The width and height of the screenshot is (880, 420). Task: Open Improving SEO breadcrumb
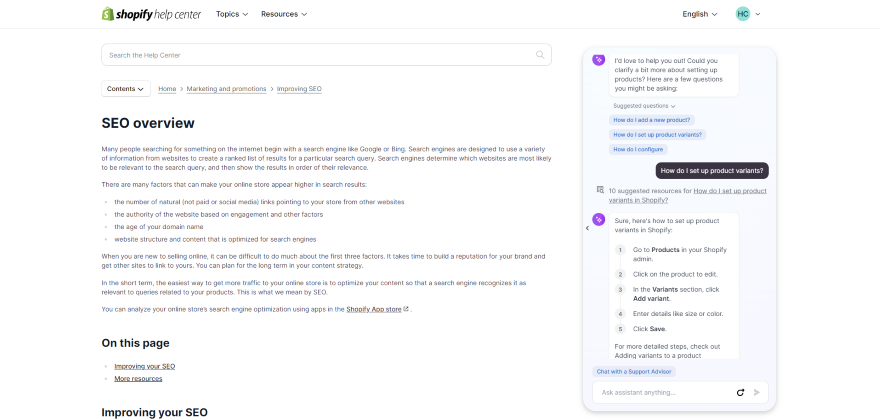[299, 89]
